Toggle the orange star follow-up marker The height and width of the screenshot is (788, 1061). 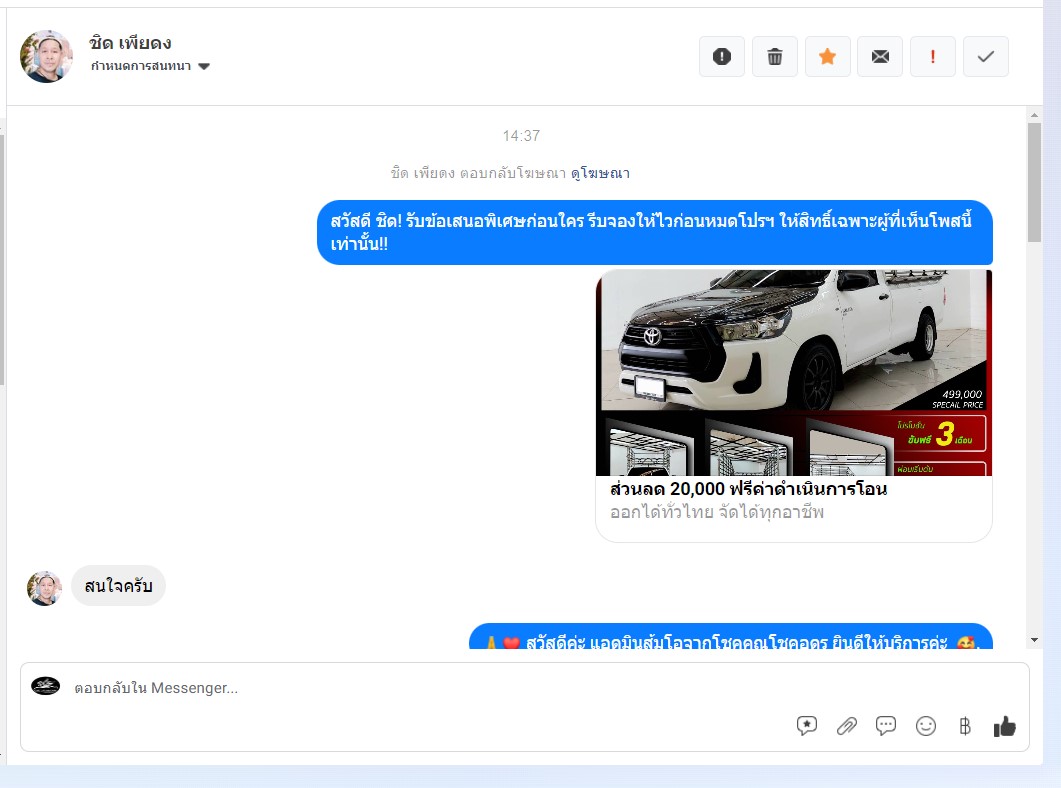[828, 57]
